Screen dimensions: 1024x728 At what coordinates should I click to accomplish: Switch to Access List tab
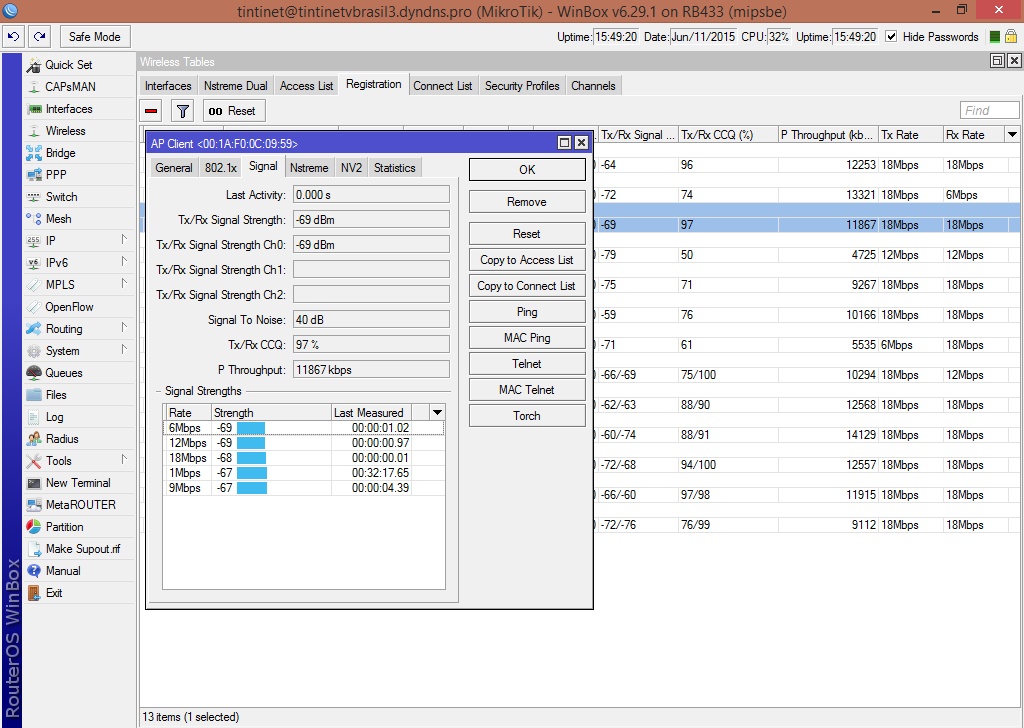coord(306,86)
